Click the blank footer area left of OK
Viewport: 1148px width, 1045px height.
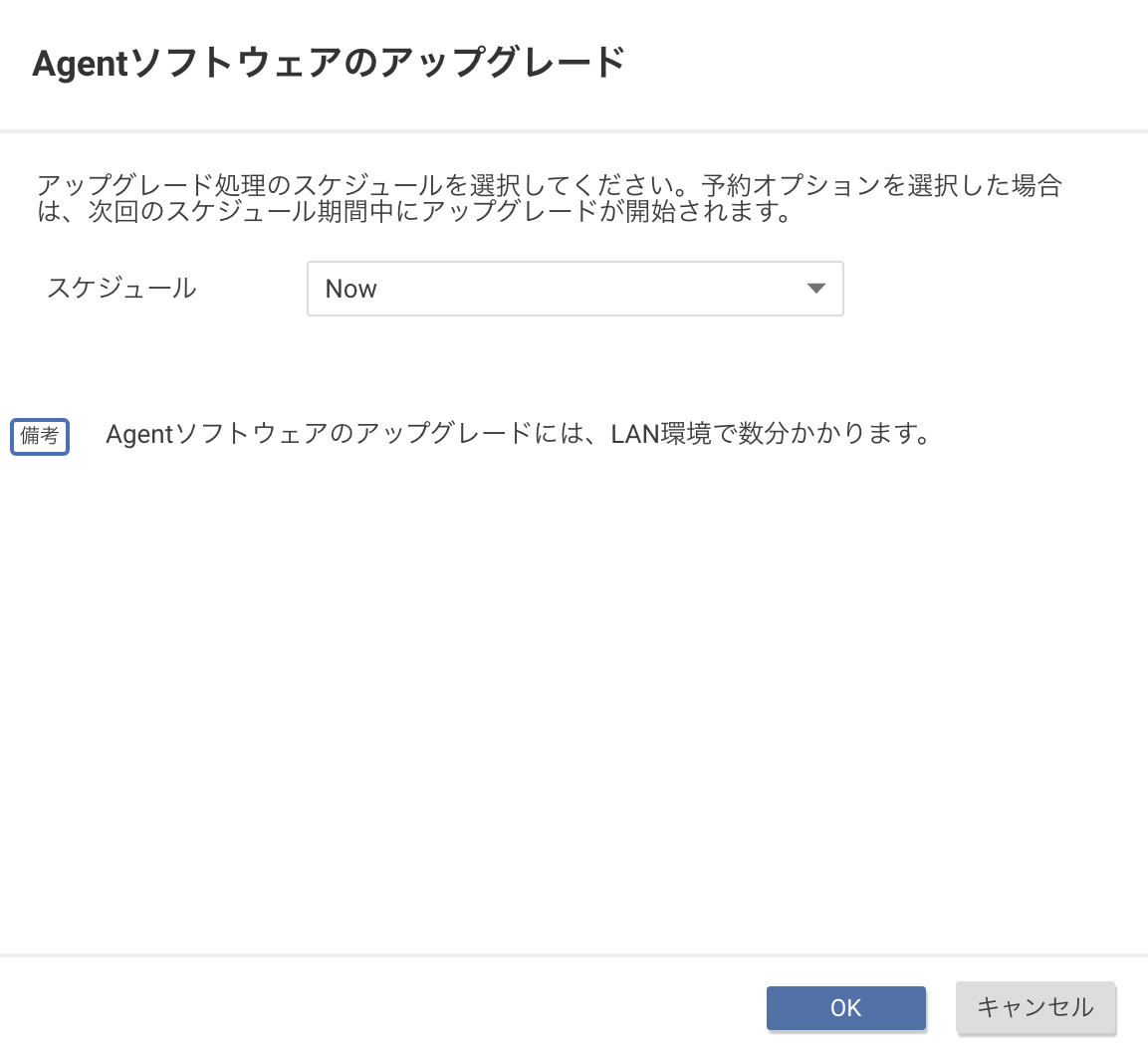pyautogui.click(x=378, y=1007)
